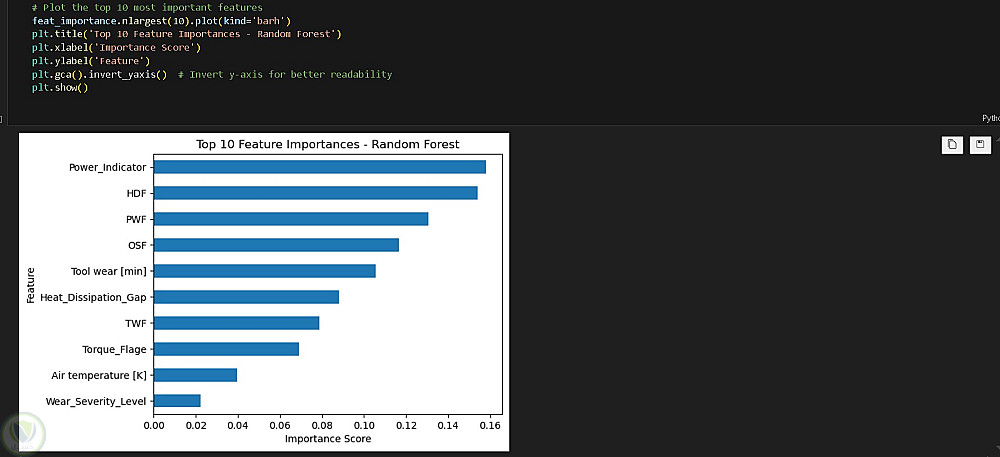Place cursor on the plt.show() line
The height and width of the screenshot is (457, 1000).
point(60,88)
